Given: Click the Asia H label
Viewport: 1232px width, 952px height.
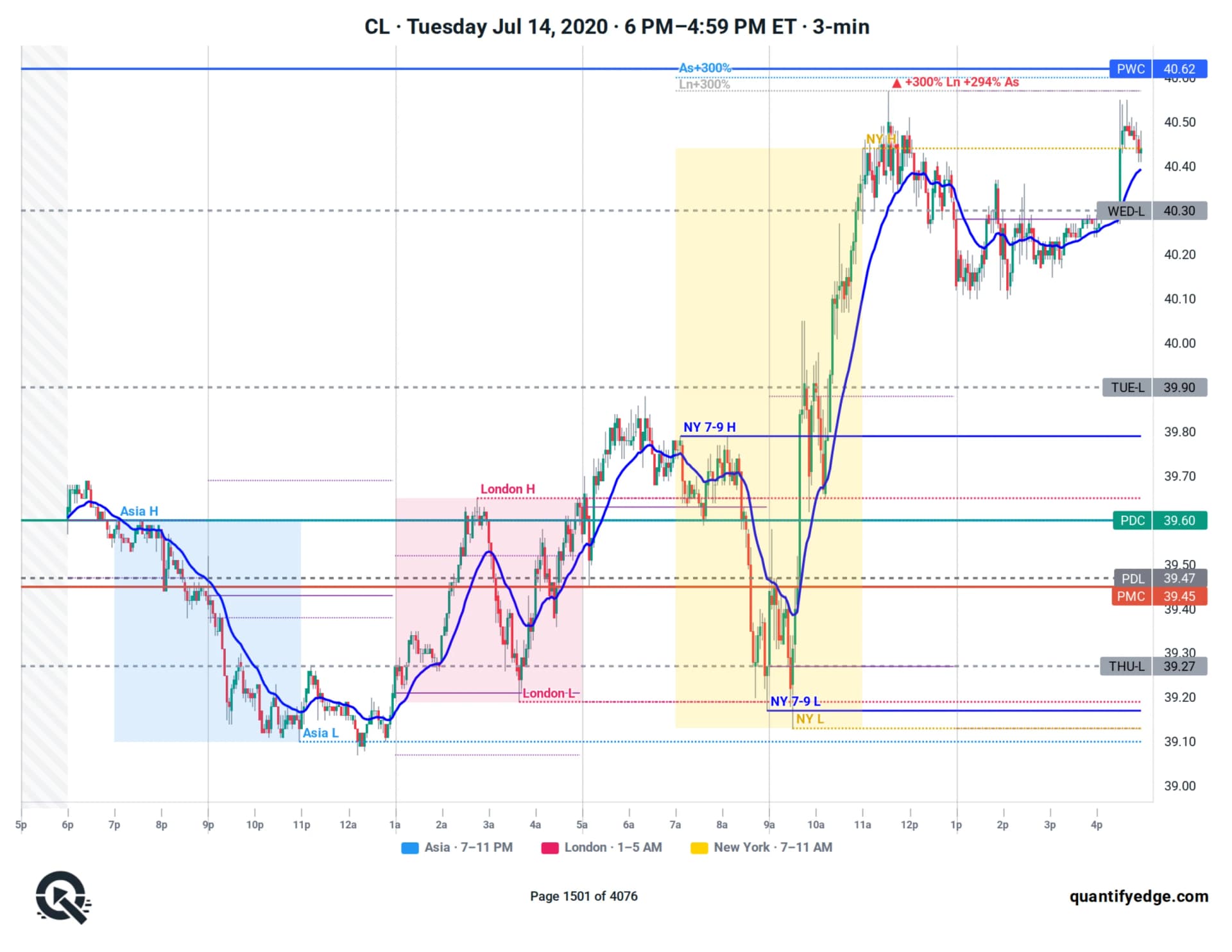Looking at the screenshot, I should (x=139, y=511).
